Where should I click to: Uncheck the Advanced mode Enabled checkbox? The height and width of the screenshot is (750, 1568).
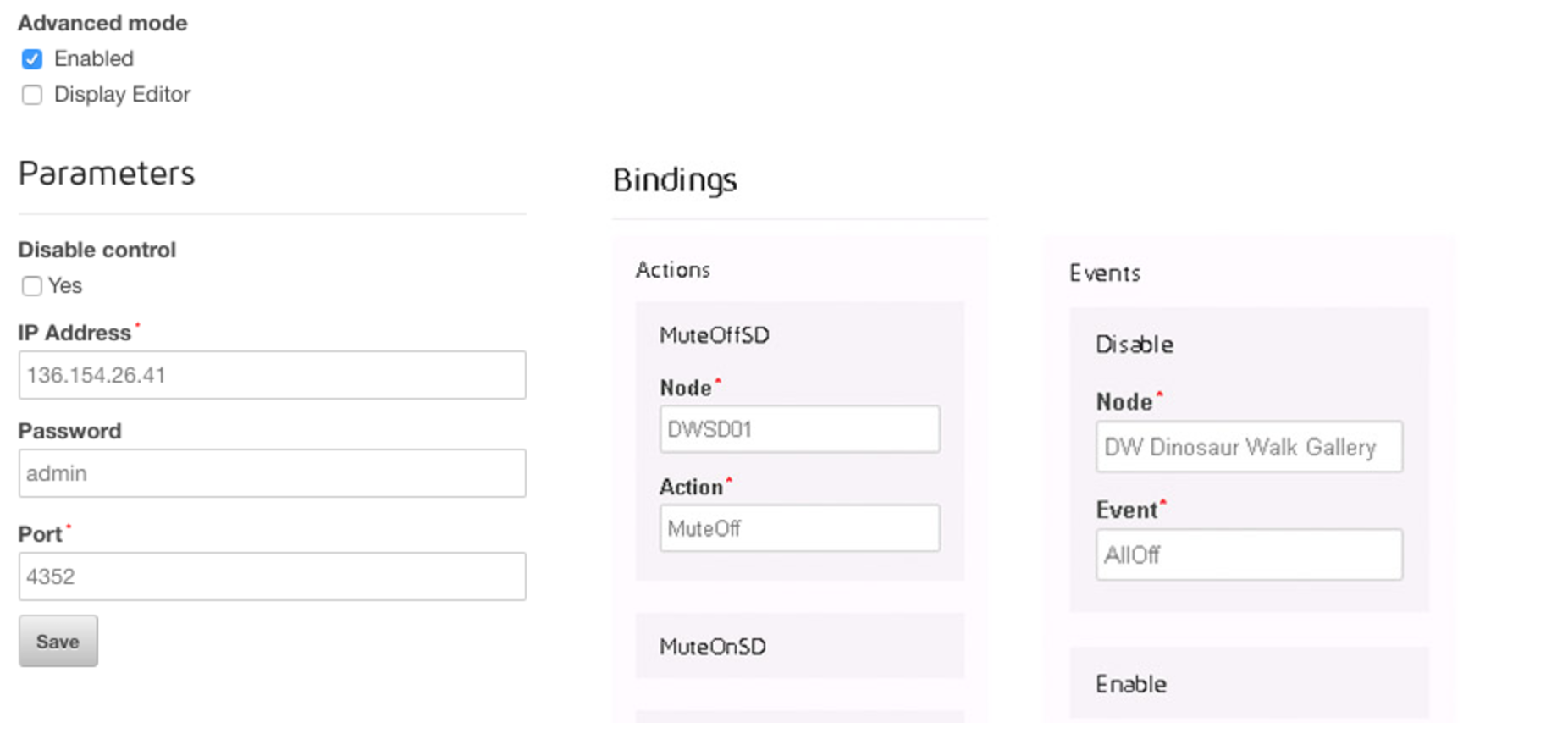coord(32,59)
